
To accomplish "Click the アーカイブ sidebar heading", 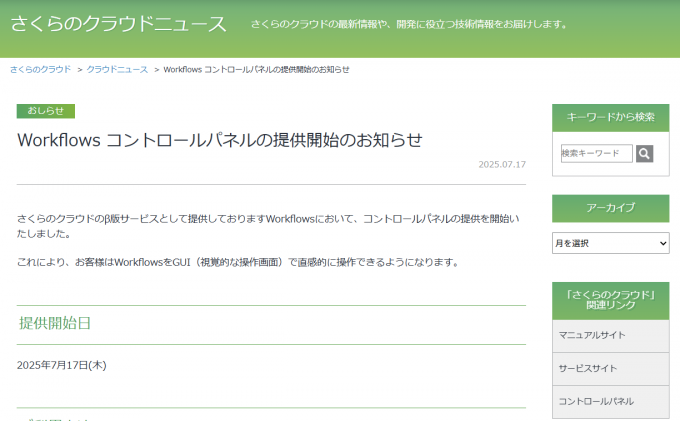I will (611, 208).
